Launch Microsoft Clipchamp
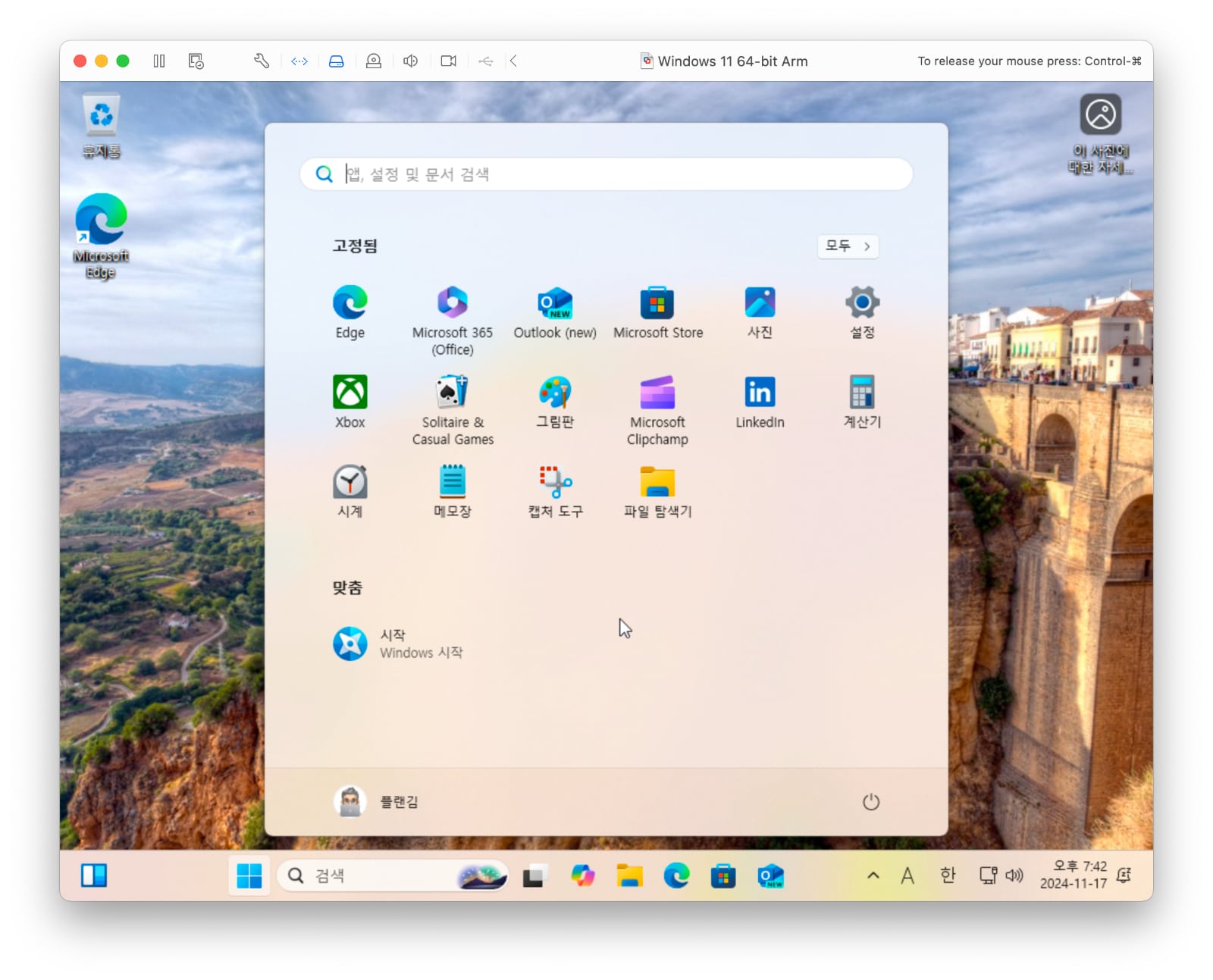The height and width of the screenshot is (980, 1213). click(x=657, y=410)
